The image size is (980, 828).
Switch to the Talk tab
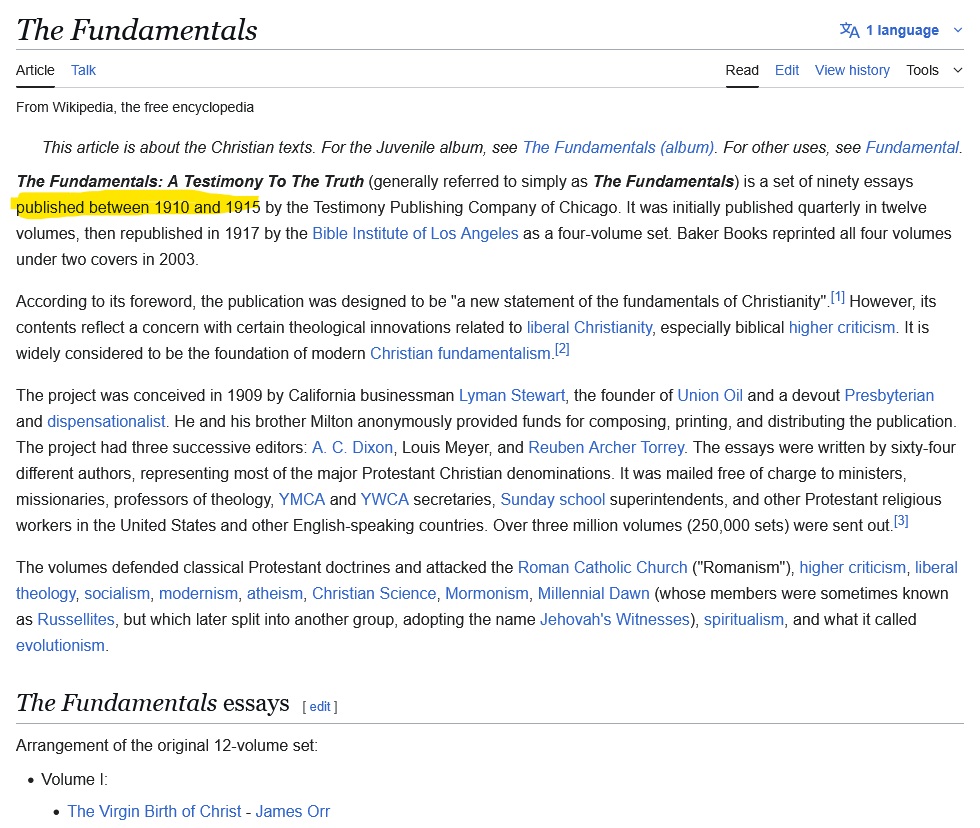[83, 70]
